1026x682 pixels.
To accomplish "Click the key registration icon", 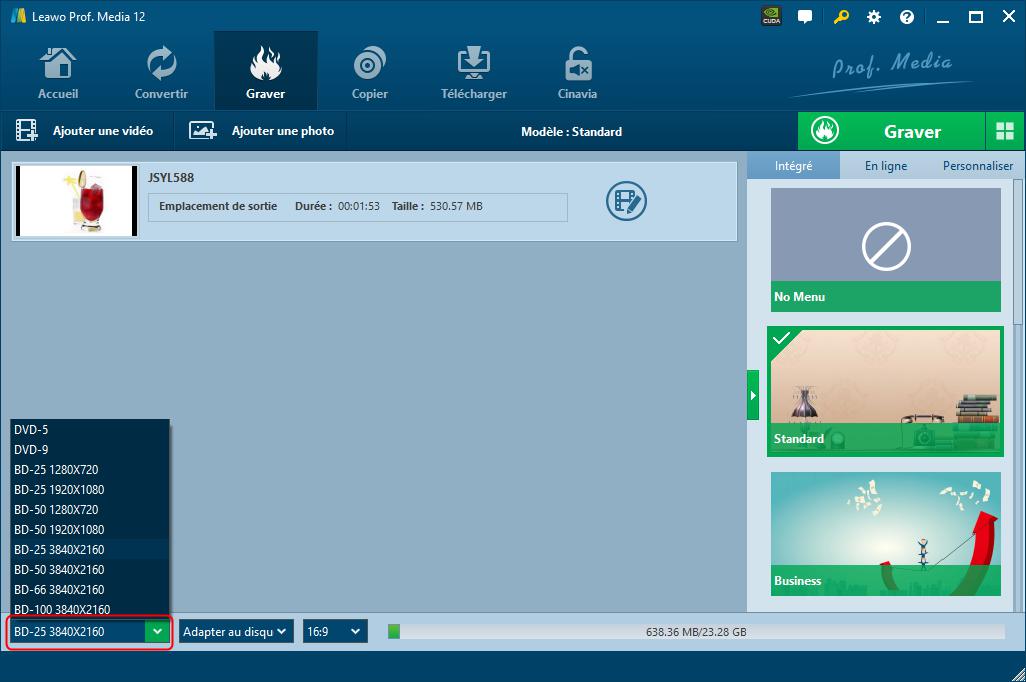I will pyautogui.click(x=841, y=17).
